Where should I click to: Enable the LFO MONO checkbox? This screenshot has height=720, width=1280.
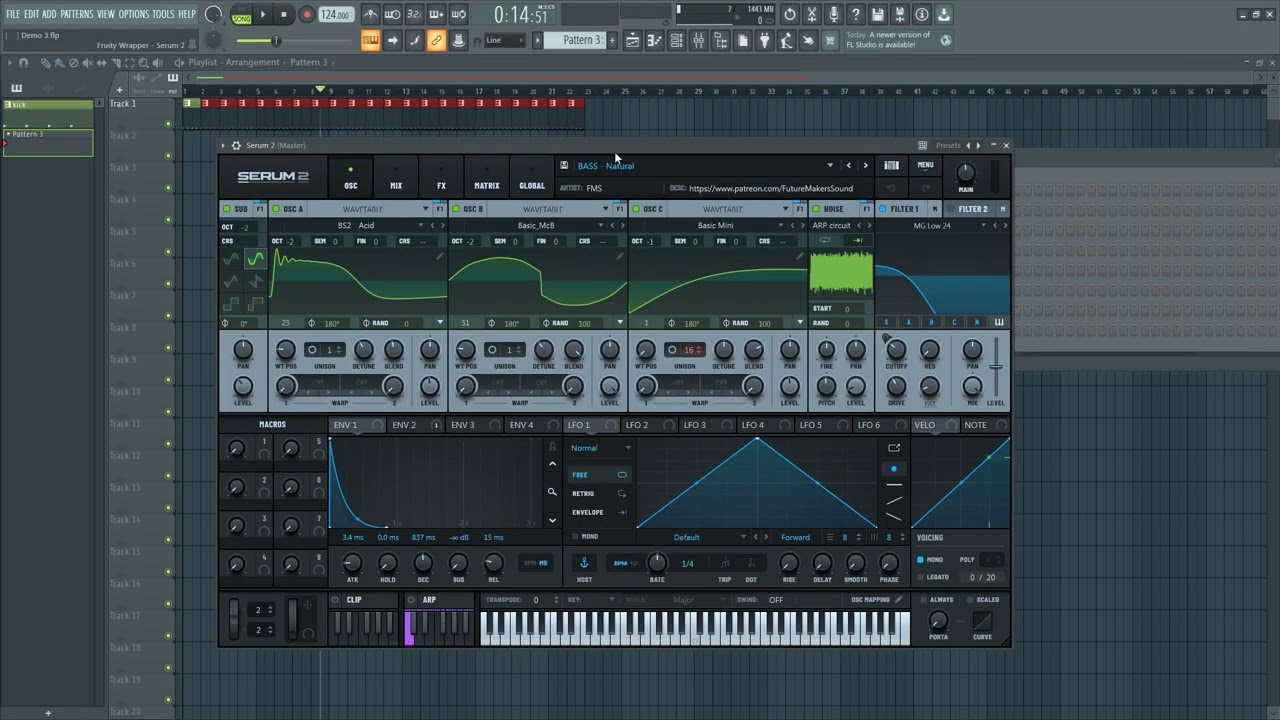click(576, 537)
